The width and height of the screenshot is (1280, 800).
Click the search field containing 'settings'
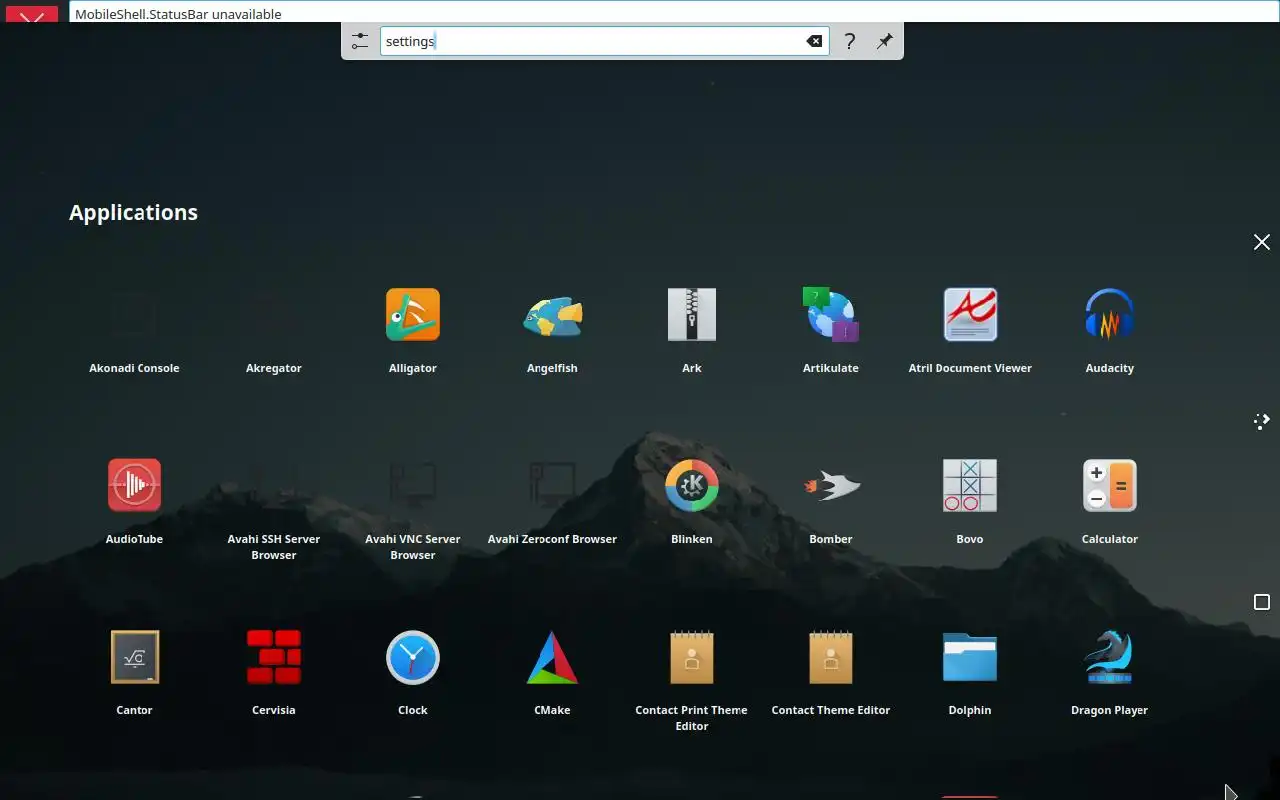pos(604,41)
